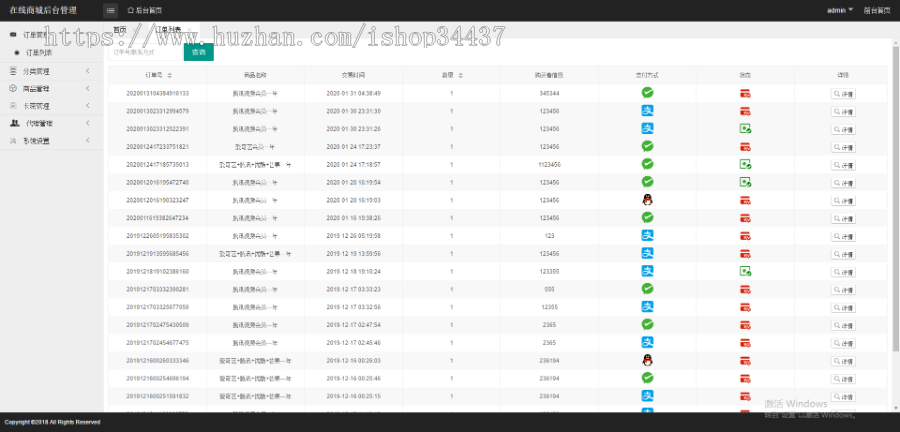Click Alipay icon for 2019-12-26 05:19:58 order

pos(647,235)
